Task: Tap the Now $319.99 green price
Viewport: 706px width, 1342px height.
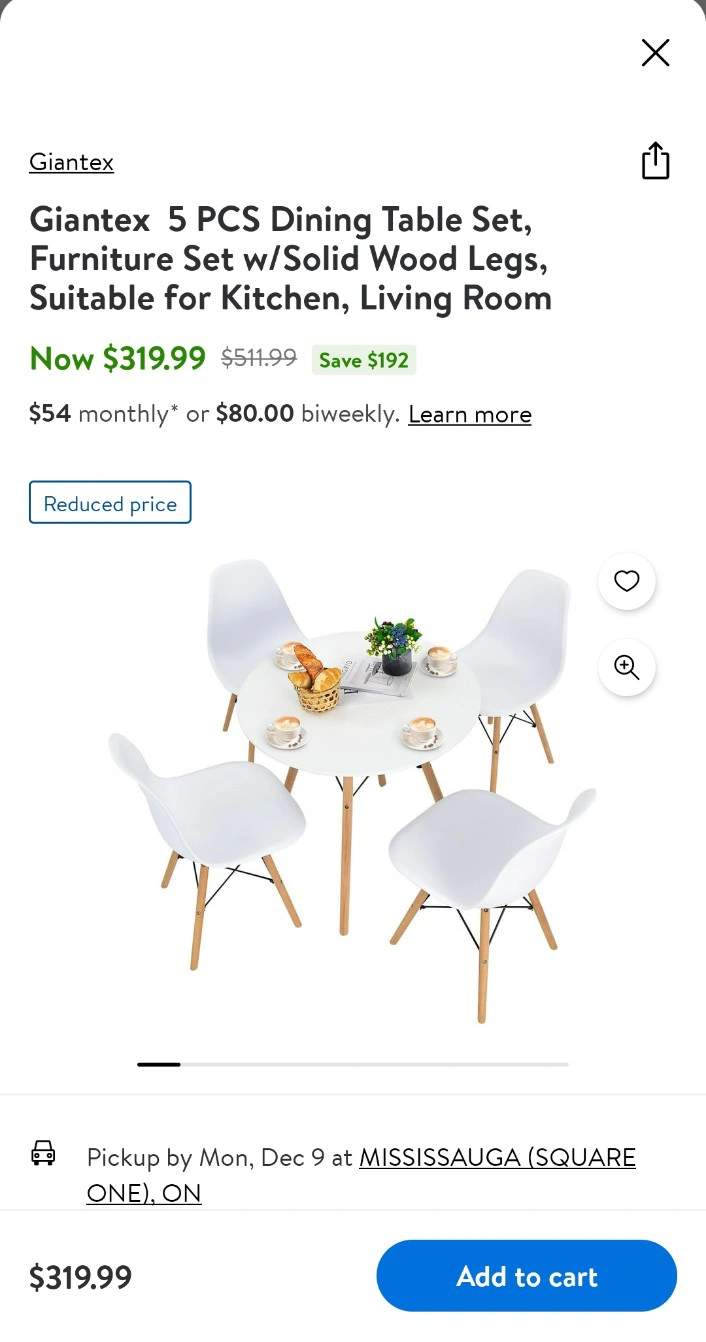Action: coord(118,358)
